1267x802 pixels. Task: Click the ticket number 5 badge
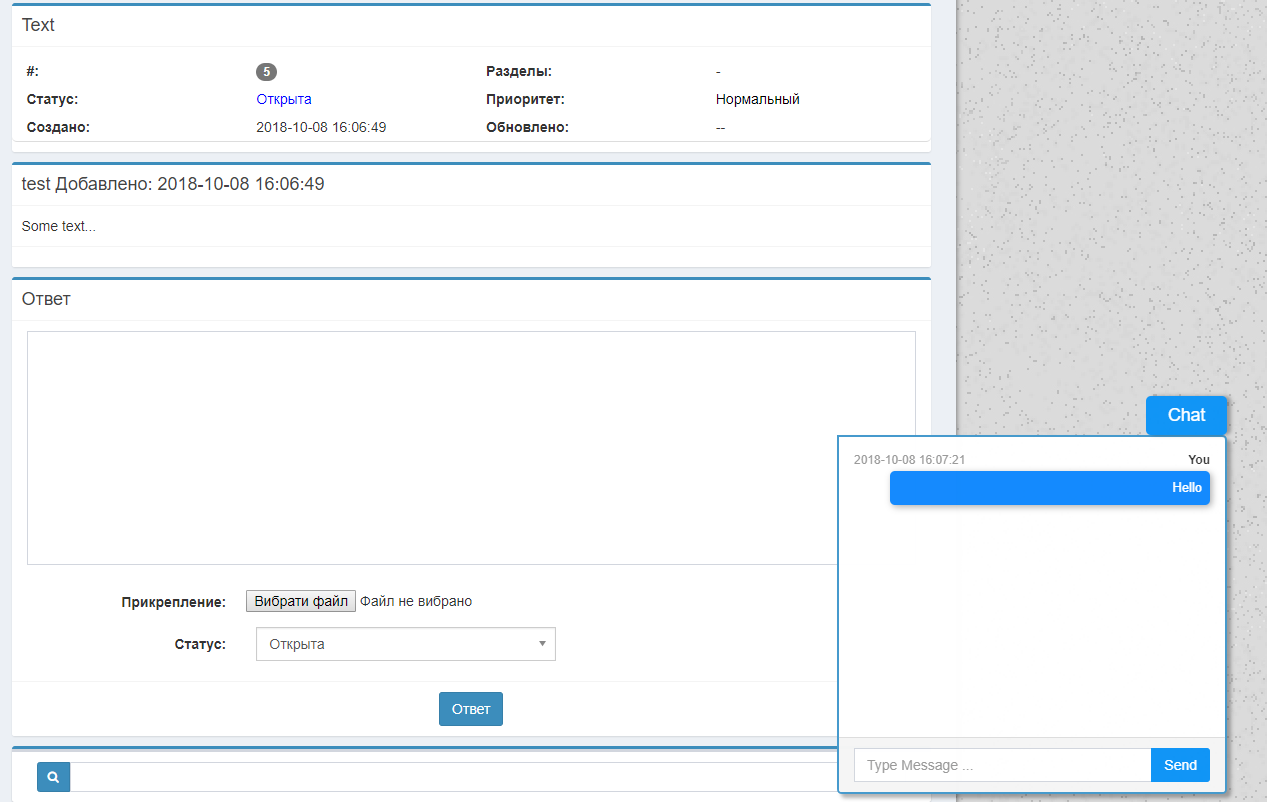(x=266, y=71)
